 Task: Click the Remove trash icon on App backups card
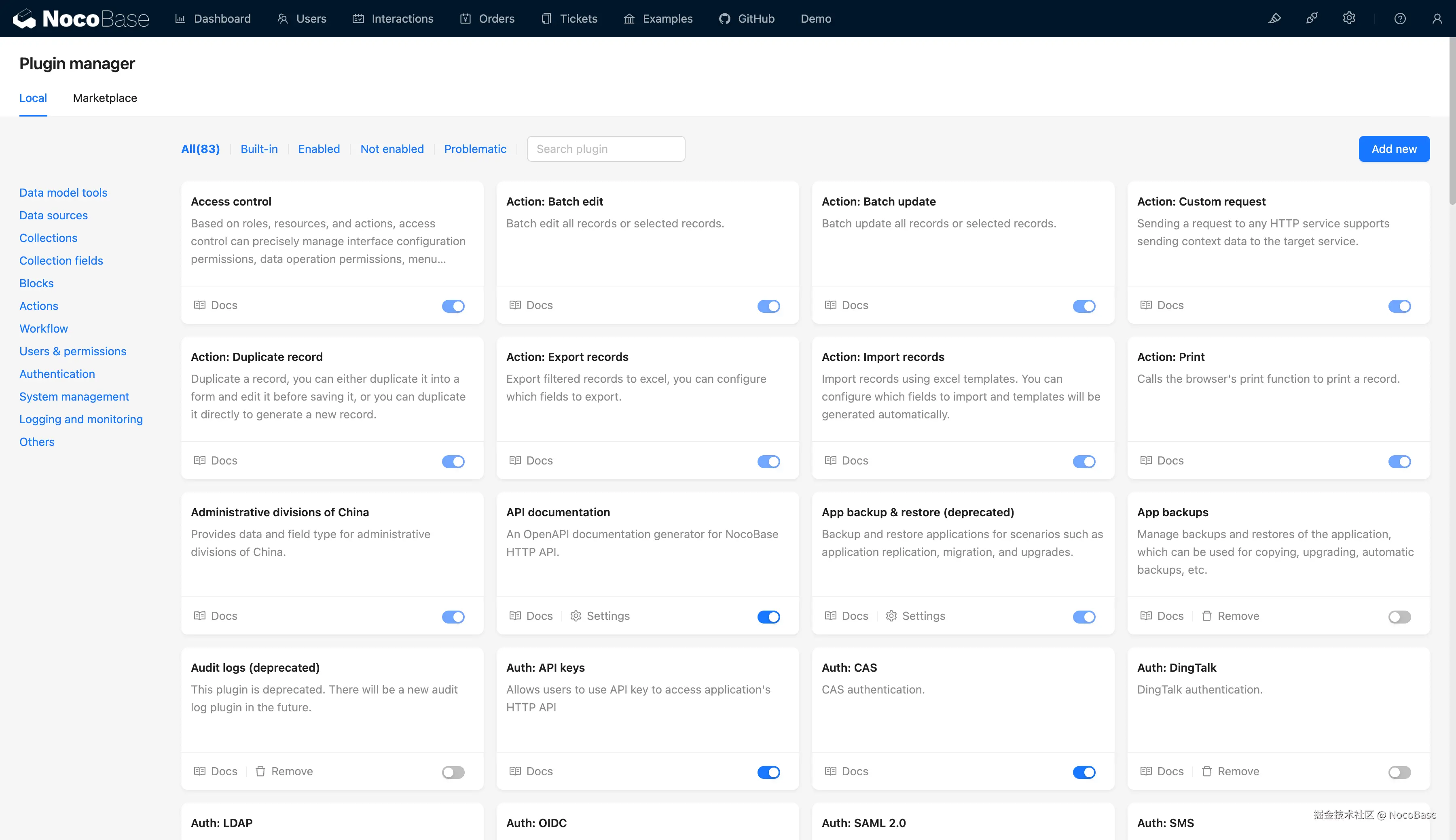point(1206,615)
